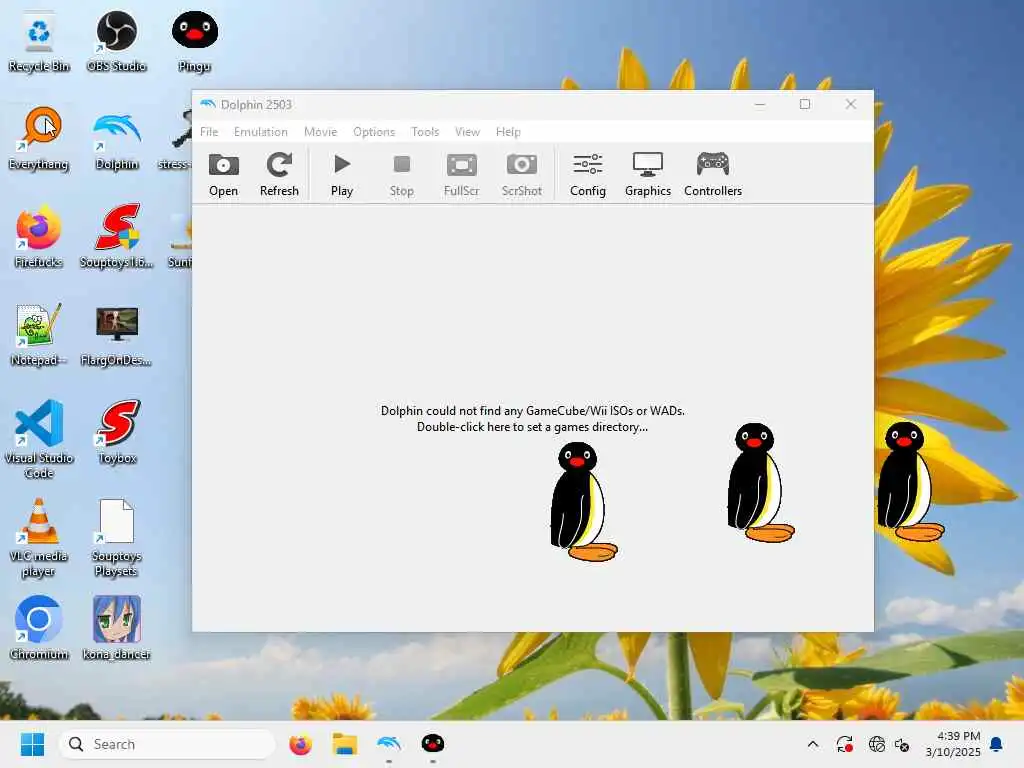Open the Options menu
Viewport: 1024px width, 768px height.
[x=374, y=132]
